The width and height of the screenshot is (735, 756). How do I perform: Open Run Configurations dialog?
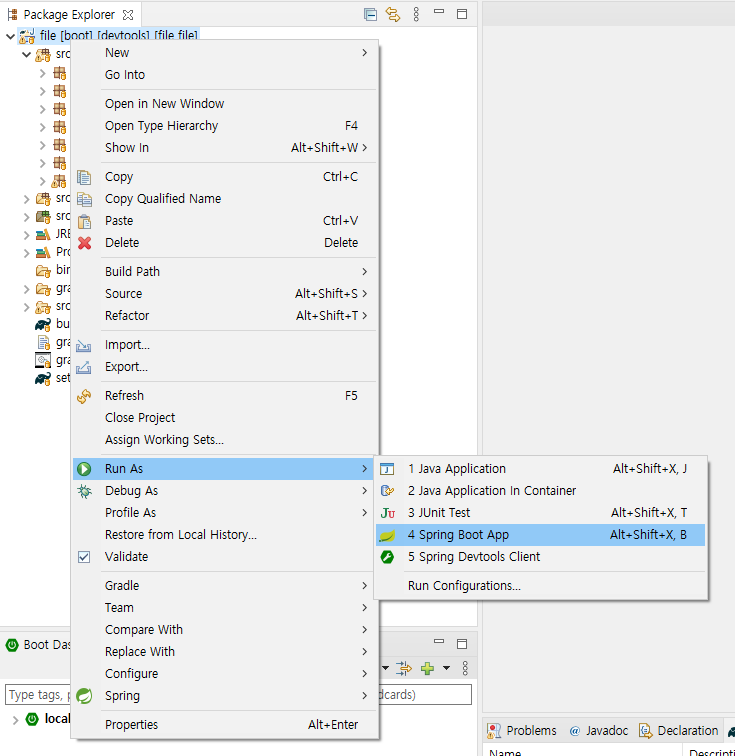click(540, 586)
